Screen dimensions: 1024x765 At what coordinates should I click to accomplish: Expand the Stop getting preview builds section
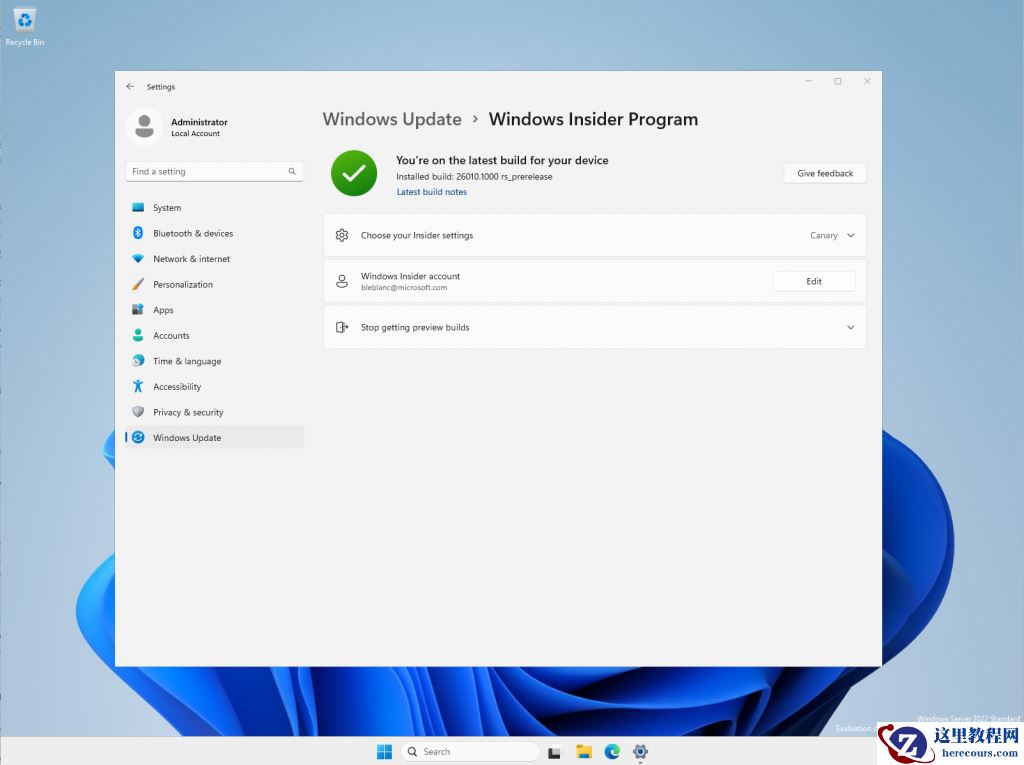point(851,327)
